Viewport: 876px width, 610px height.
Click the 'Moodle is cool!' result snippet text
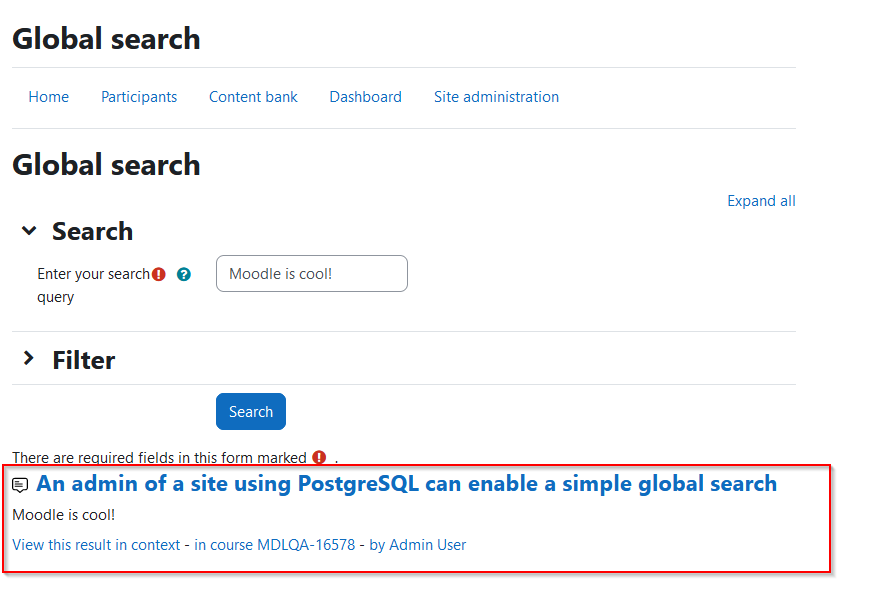tap(64, 515)
